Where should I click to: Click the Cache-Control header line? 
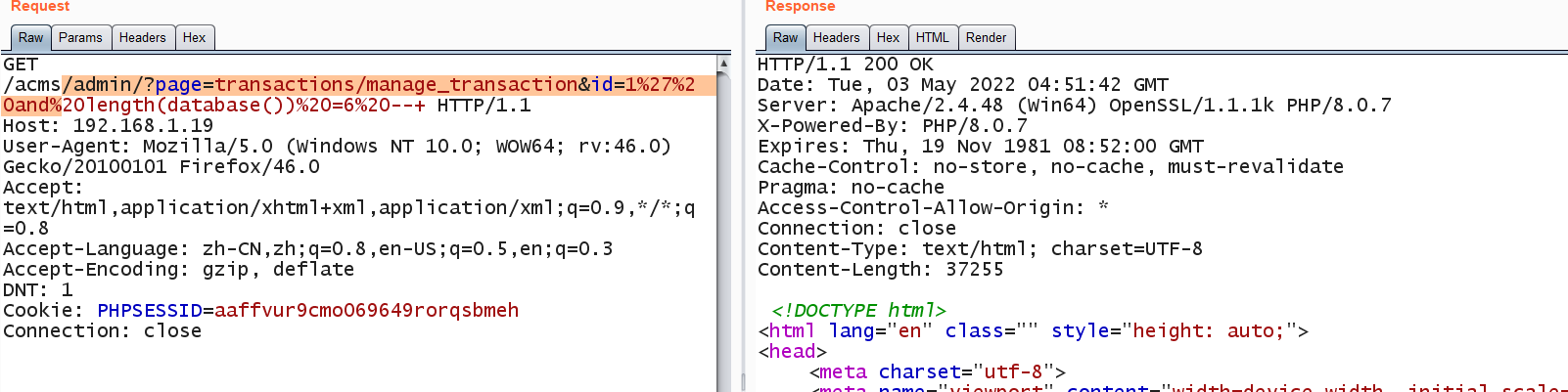pyautogui.click(x=1051, y=167)
